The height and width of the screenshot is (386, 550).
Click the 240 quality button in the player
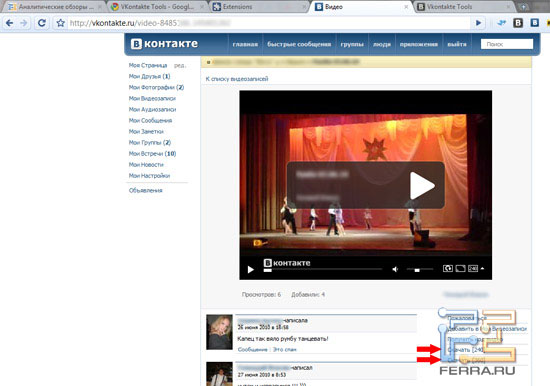coord(473,268)
